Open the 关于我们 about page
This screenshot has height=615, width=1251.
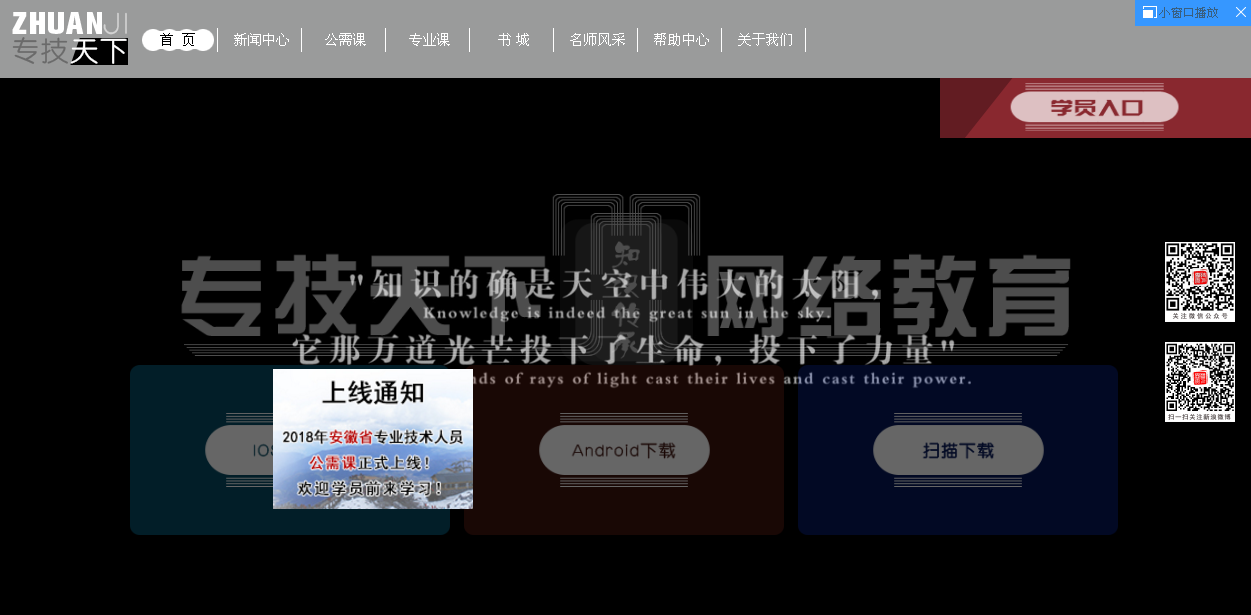click(x=765, y=40)
